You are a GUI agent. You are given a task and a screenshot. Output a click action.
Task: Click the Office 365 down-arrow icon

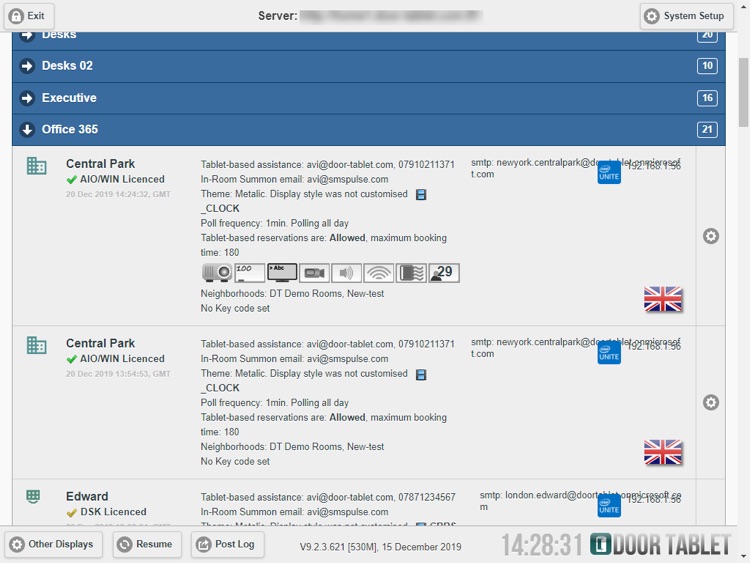pos(27,130)
